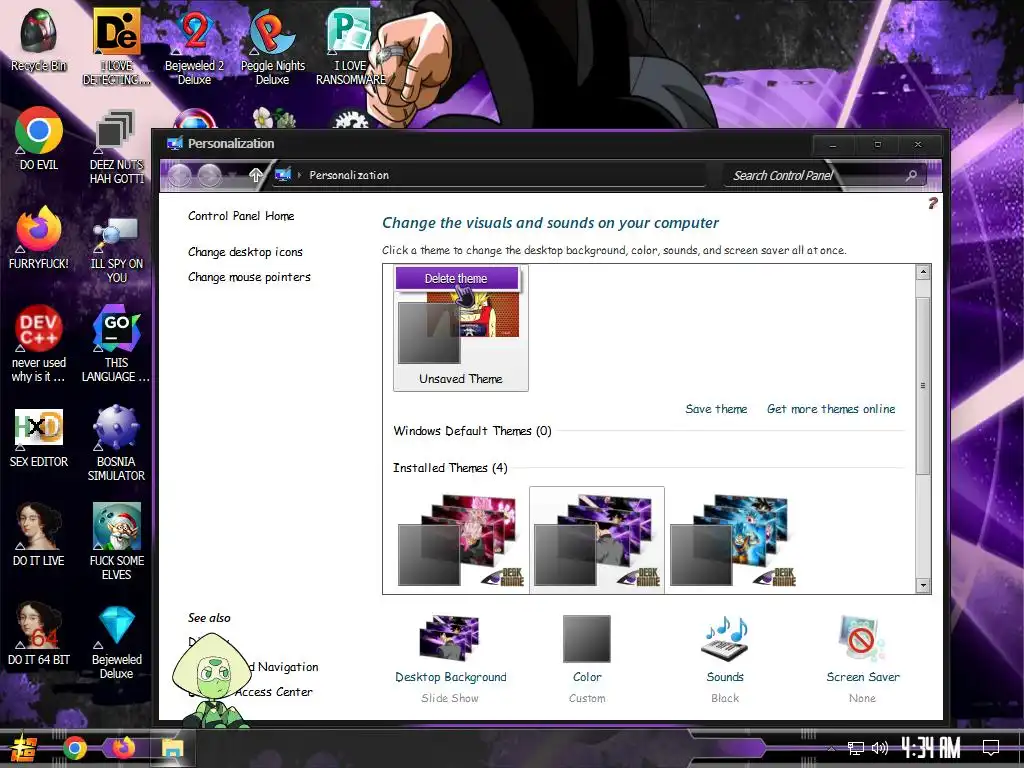Click the search magnifier icon
Image resolution: width=1024 pixels, height=768 pixels.
click(911, 175)
